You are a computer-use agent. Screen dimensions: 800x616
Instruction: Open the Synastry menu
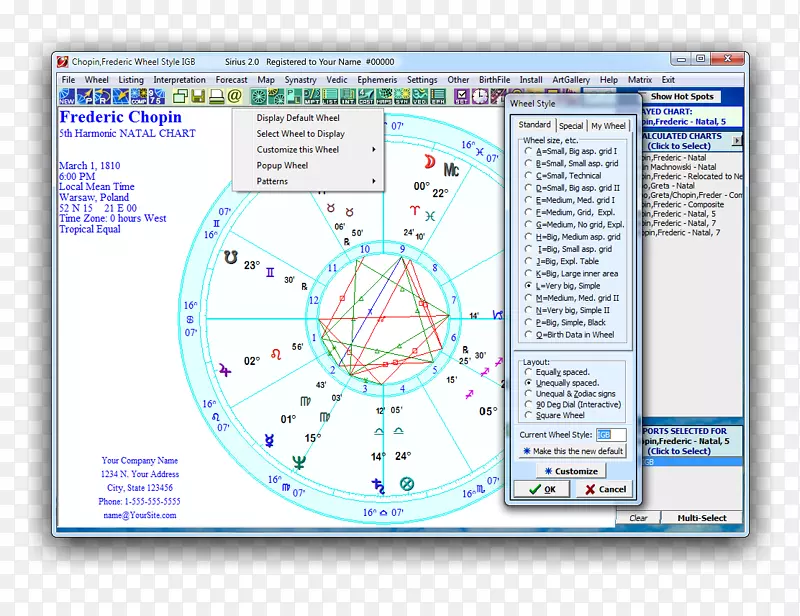(x=300, y=80)
